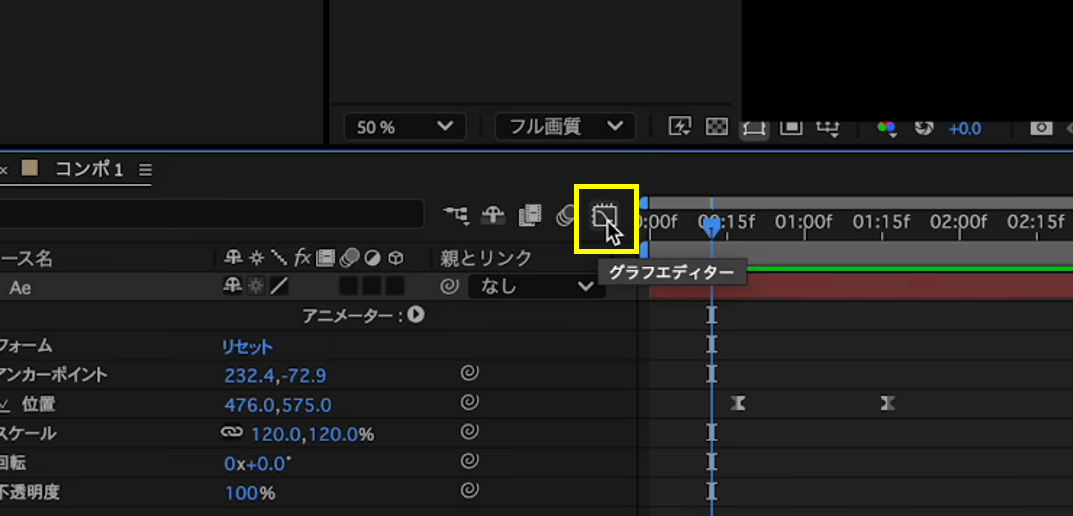The width and height of the screenshot is (1073, 516).
Task: Open the なし parent dropdown
Action: 536,287
